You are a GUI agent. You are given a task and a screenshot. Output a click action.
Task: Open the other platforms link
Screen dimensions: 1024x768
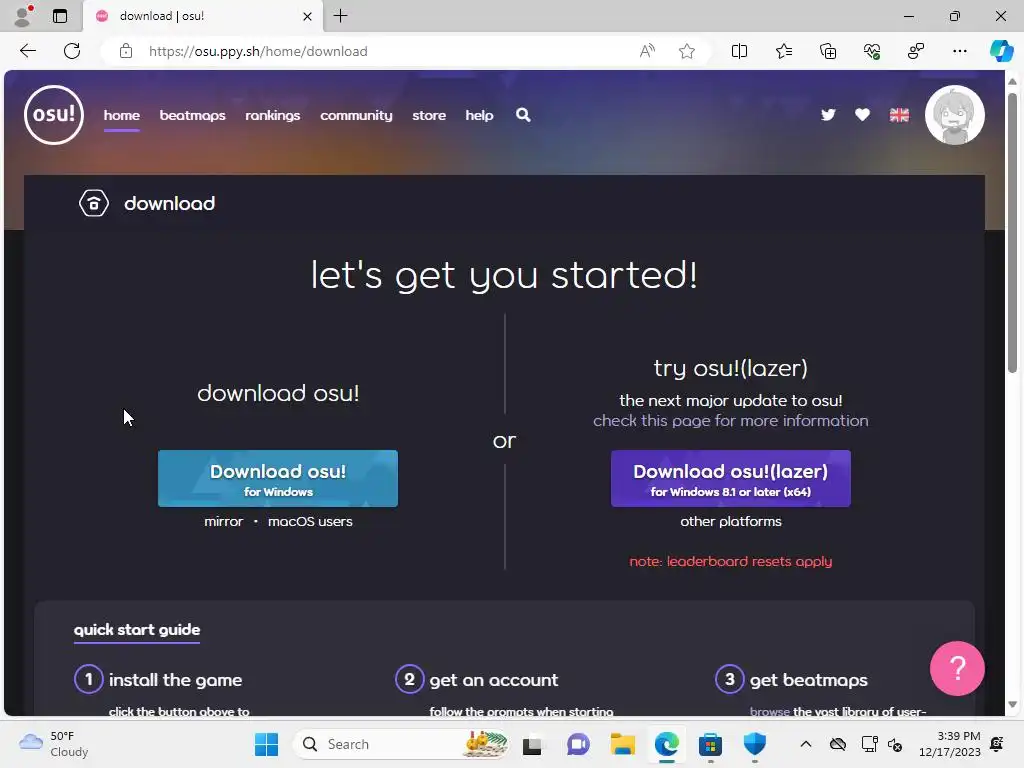pyautogui.click(x=731, y=521)
